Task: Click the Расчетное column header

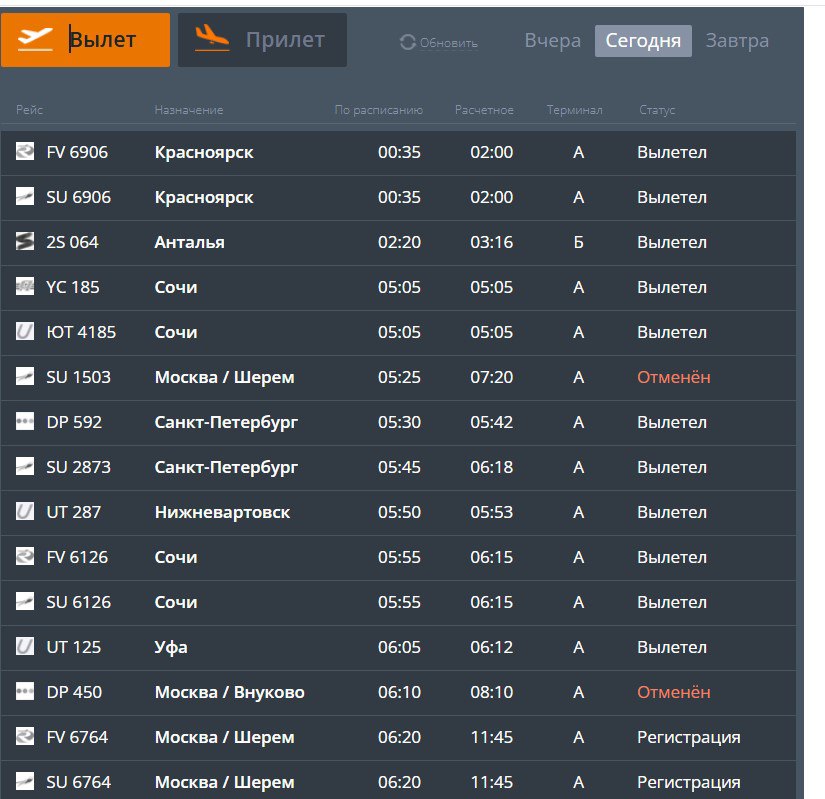Action: point(484,110)
